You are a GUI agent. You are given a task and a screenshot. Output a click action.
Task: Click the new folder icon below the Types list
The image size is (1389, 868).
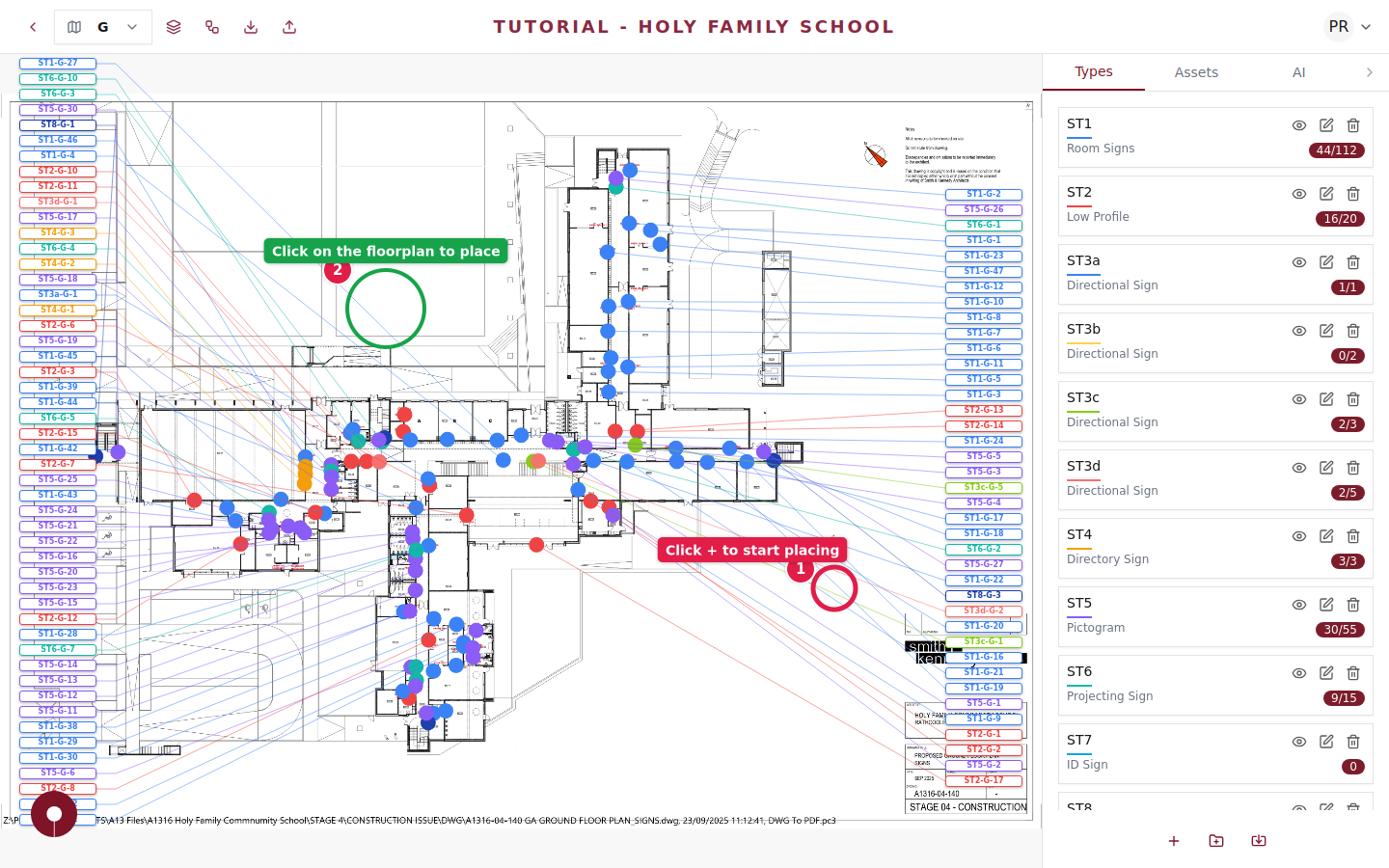[x=1215, y=840]
